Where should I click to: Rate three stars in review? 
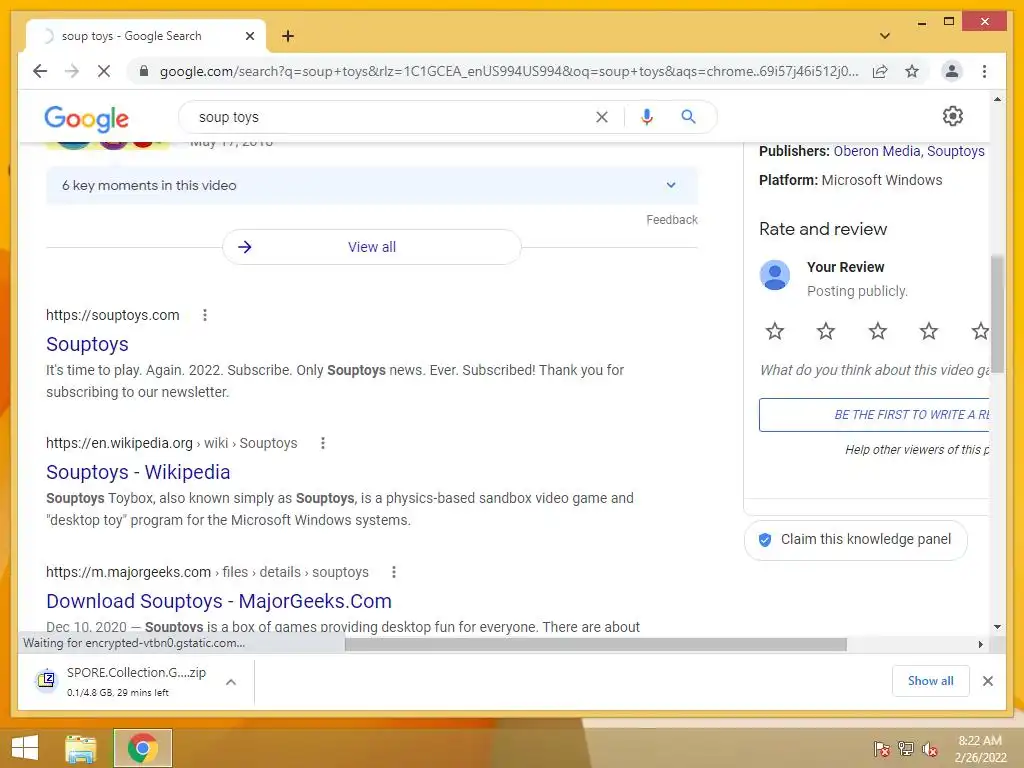pyautogui.click(x=877, y=331)
